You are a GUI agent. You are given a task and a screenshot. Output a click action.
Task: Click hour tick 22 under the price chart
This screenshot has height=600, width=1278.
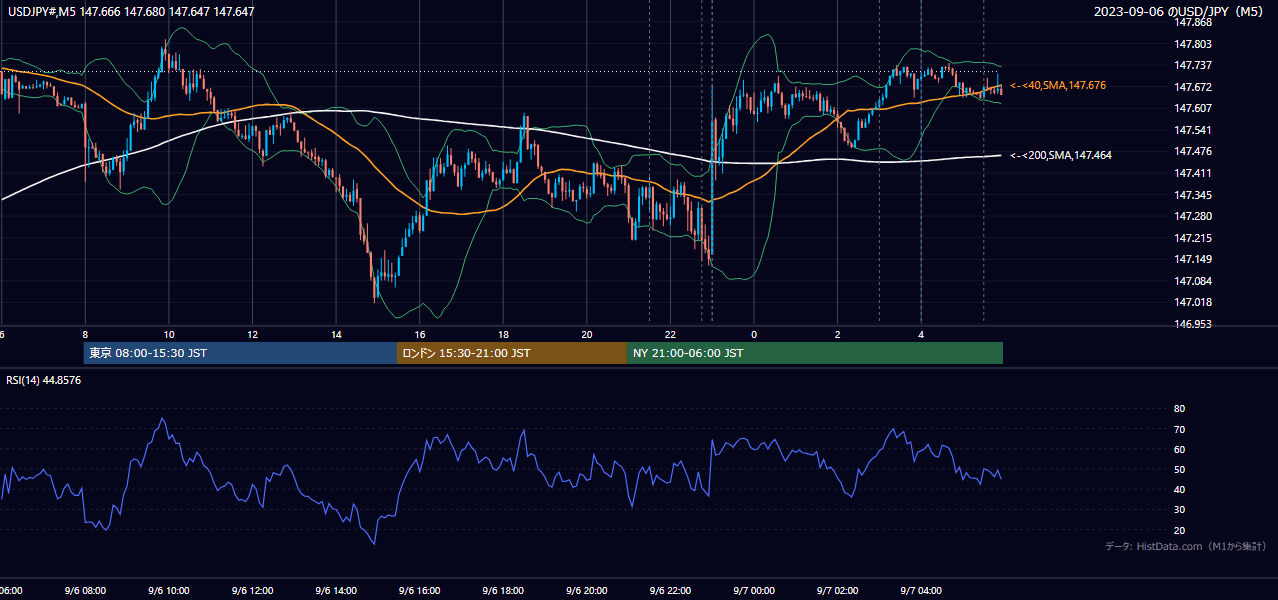[670, 335]
